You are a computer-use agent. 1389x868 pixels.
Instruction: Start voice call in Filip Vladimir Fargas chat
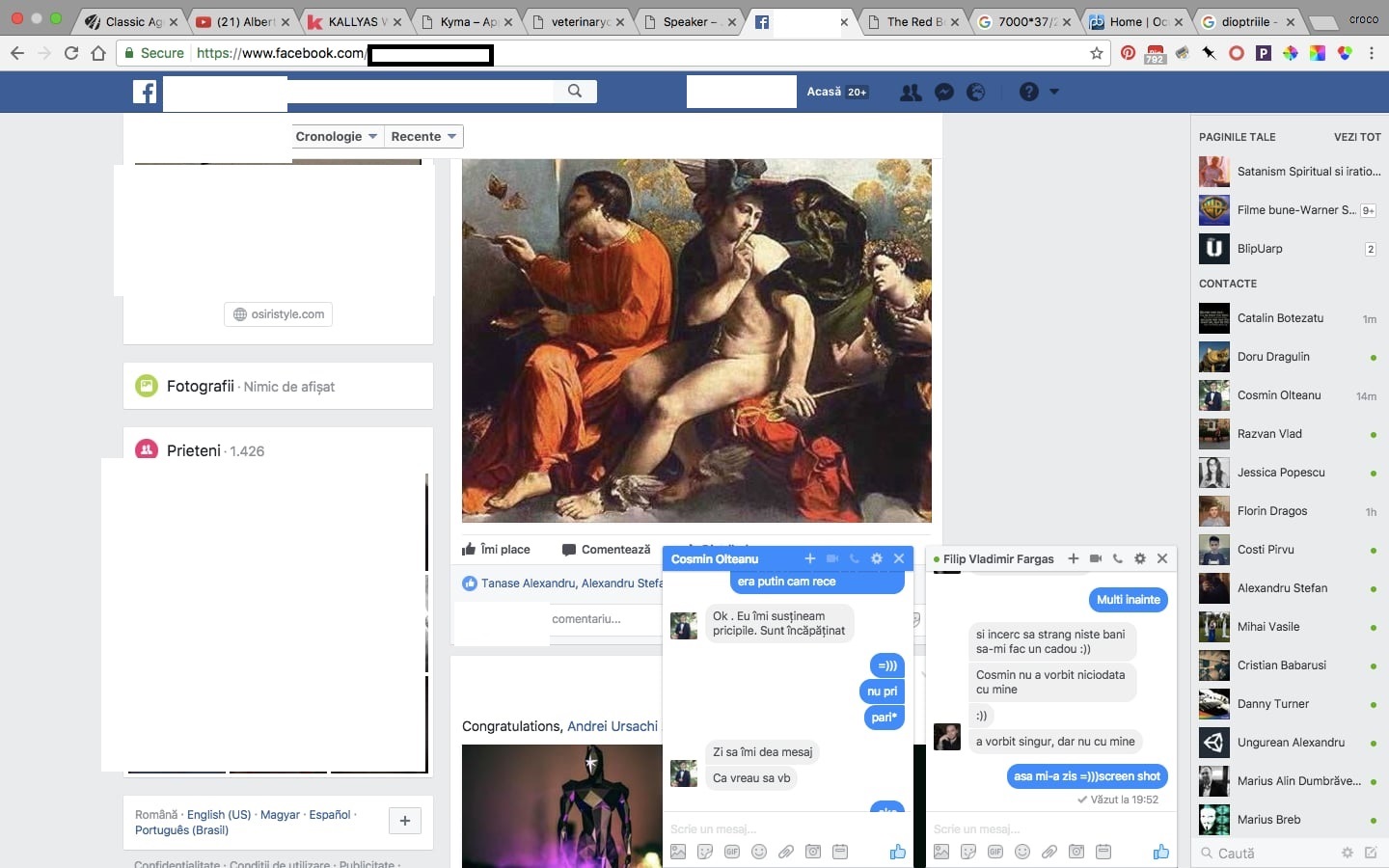(x=1118, y=558)
